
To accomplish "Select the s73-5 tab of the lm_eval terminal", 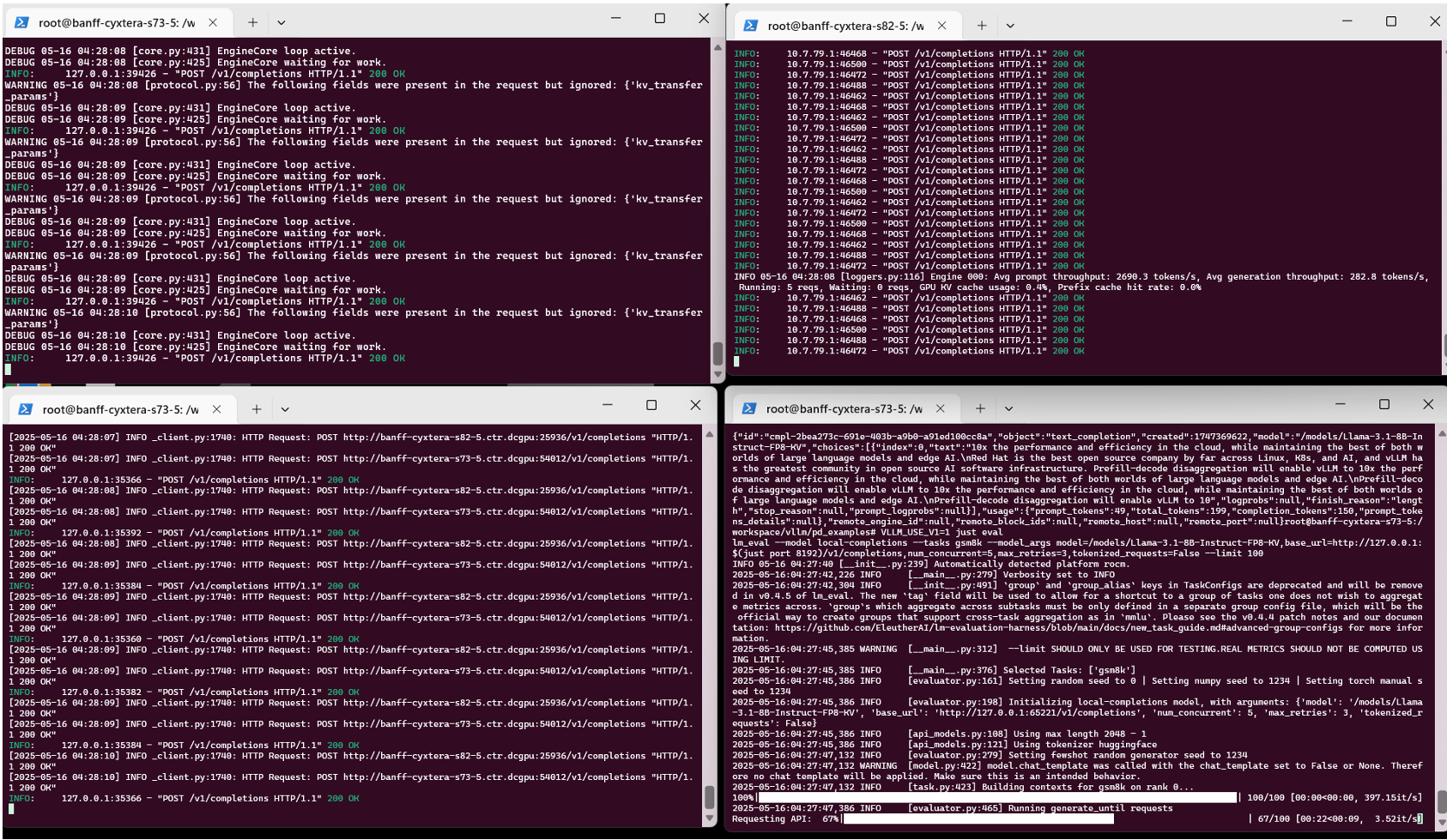I will 845,408.
